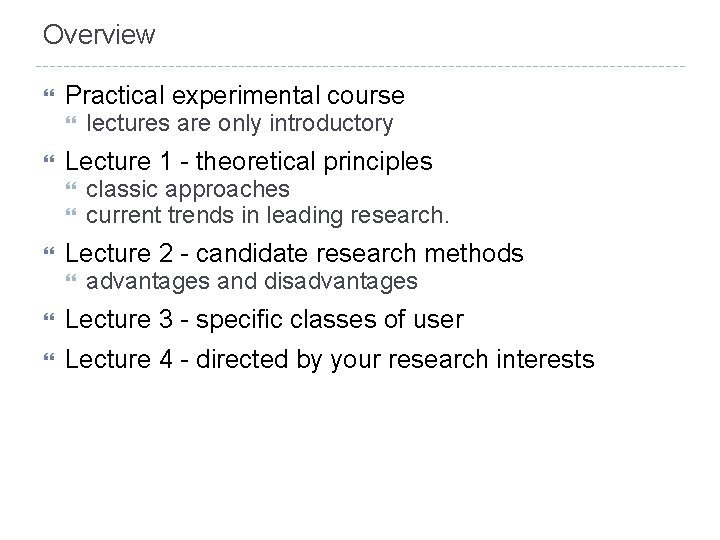Click the 'advantages and disadvantages' sub-item
Image resolution: width=720 pixels, height=540 pixels.
click(252, 282)
